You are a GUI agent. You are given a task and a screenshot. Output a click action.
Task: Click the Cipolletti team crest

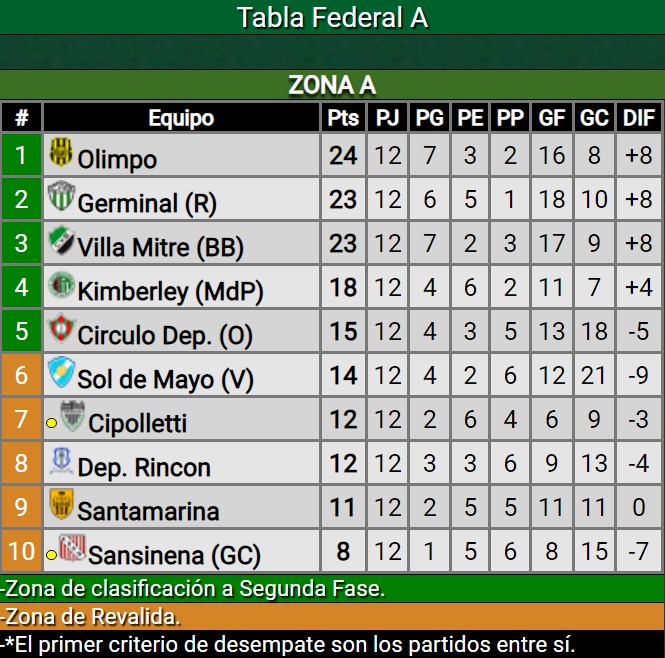click(72, 416)
